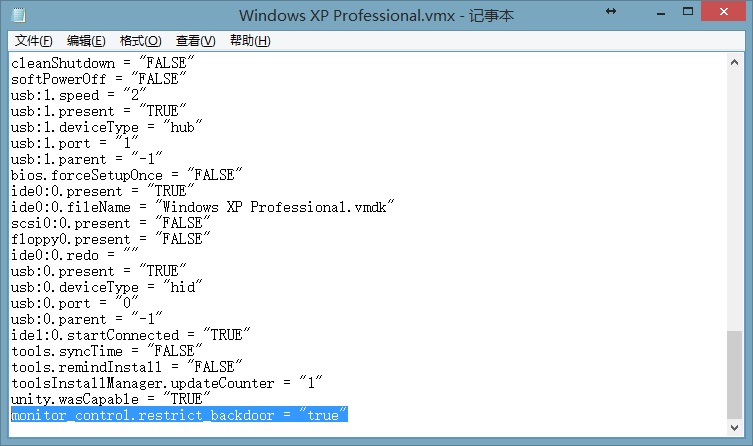Click the line usb:1.speed = "2"
Image resolution: width=753 pixels, height=446 pixels.
78,95
